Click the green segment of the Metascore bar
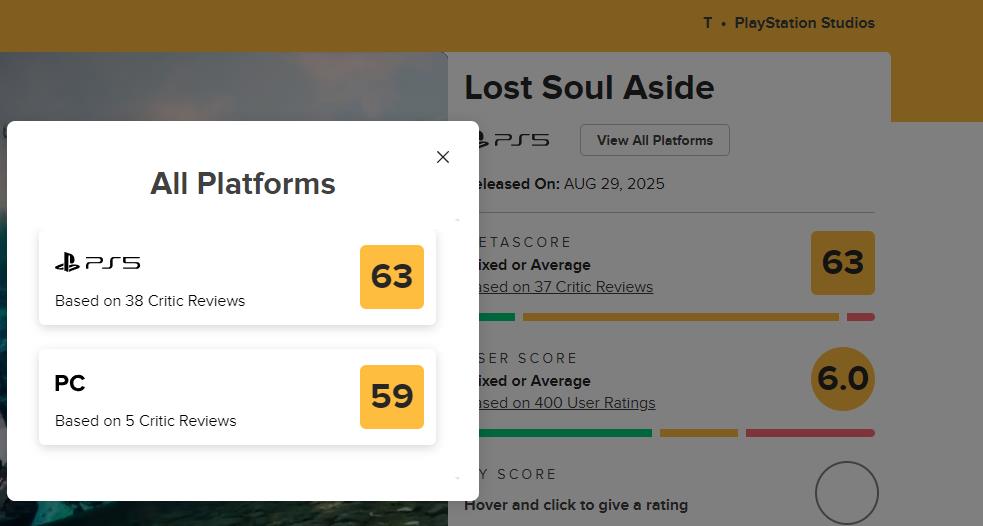This screenshot has width=983, height=526. 497,317
